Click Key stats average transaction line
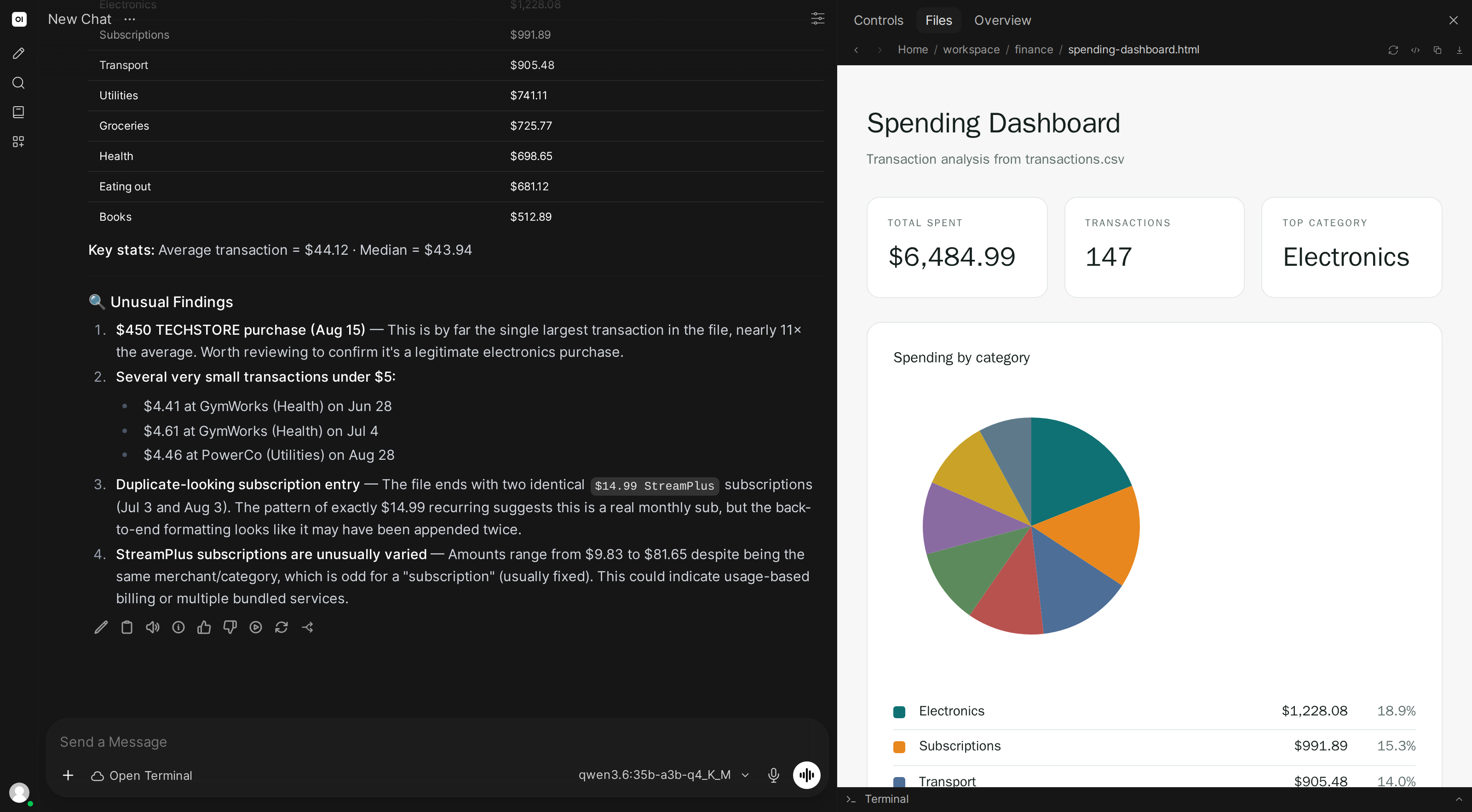 pos(280,250)
